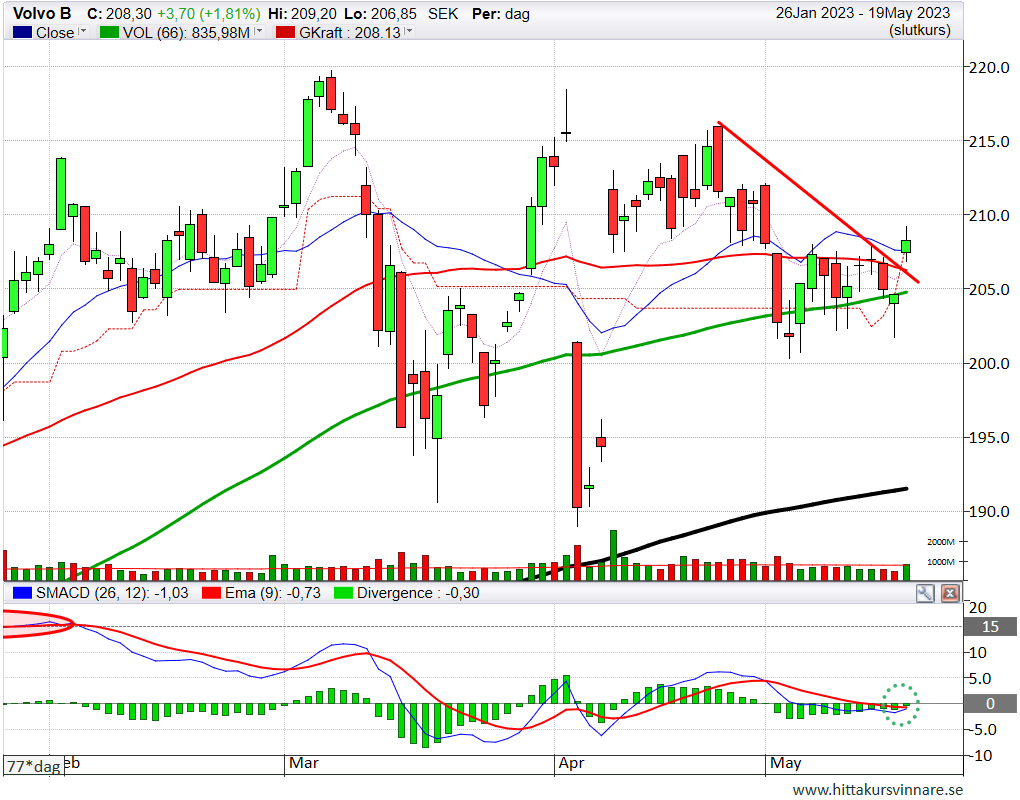
Task: Click the date range 26Jan 2023 - 19May 2023
Action: (x=863, y=13)
